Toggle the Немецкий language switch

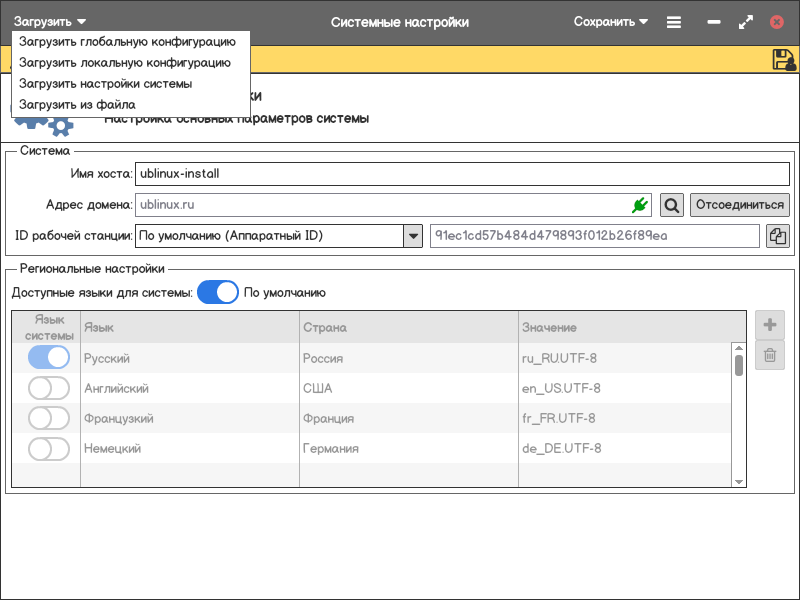(49, 449)
